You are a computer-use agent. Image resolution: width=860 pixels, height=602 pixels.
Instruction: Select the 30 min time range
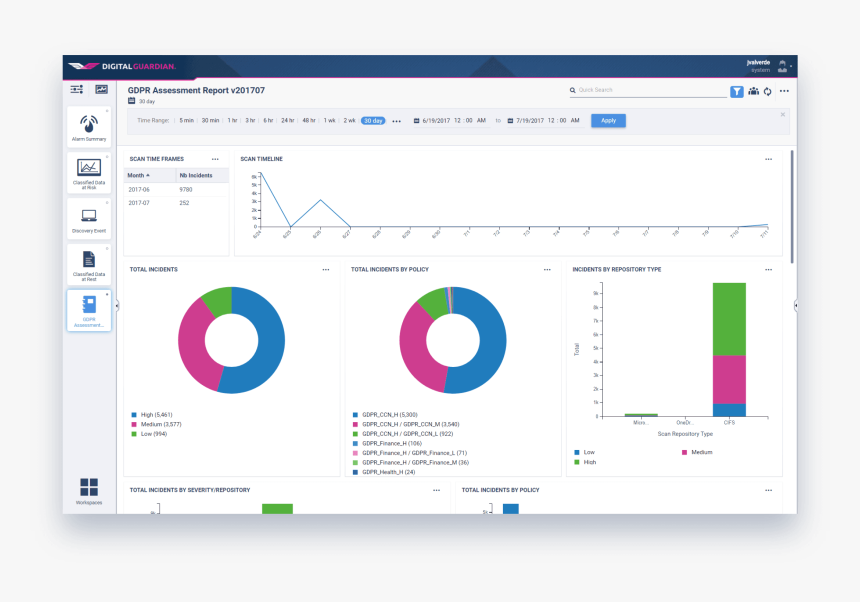point(210,121)
